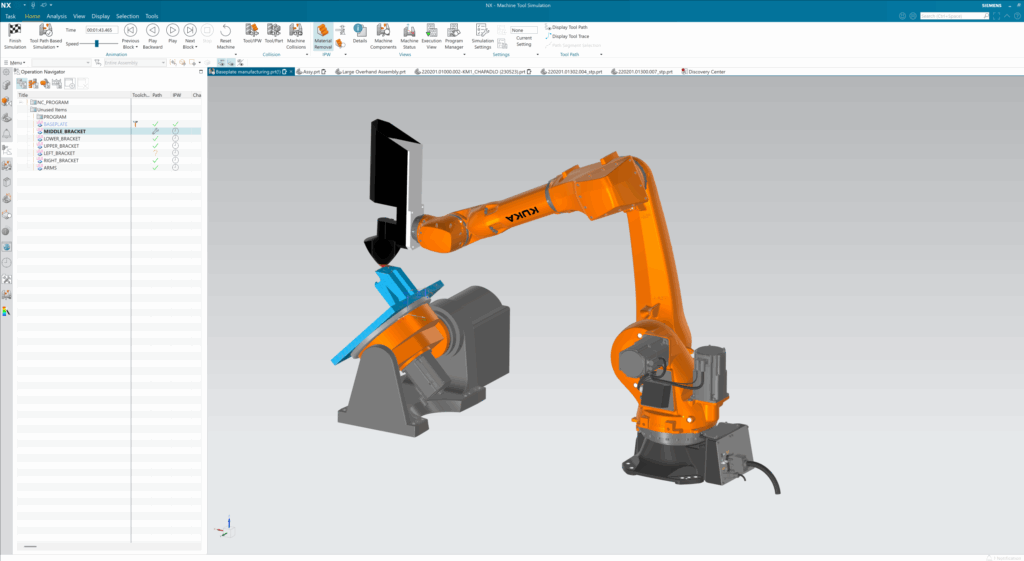Image resolution: width=1024 pixels, height=561 pixels.
Task: Open the Menu dropdown
Action: click(16, 63)
